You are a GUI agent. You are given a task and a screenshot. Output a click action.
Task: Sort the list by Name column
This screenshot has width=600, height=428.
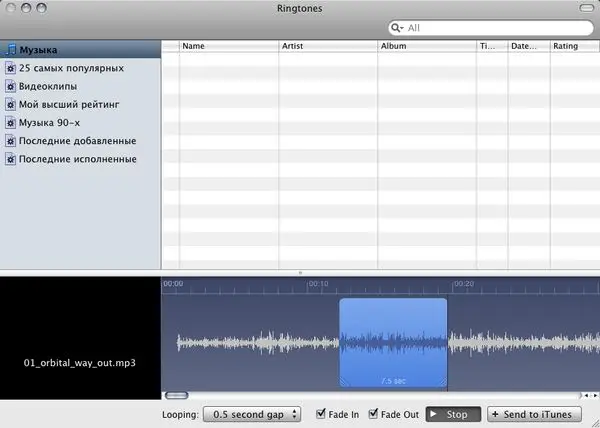click(x=229, y=46)
